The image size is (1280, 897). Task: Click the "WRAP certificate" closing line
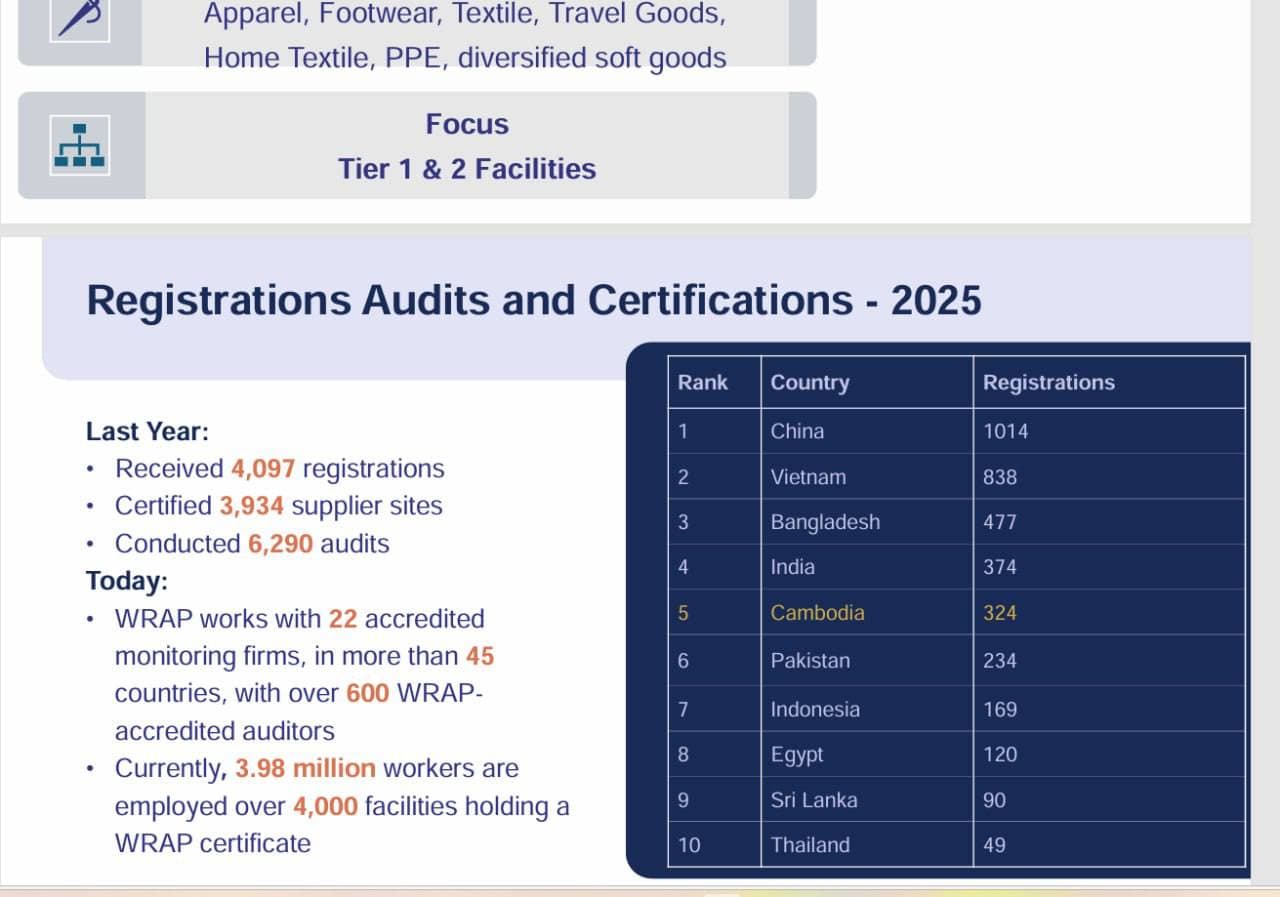coord(213,844)
